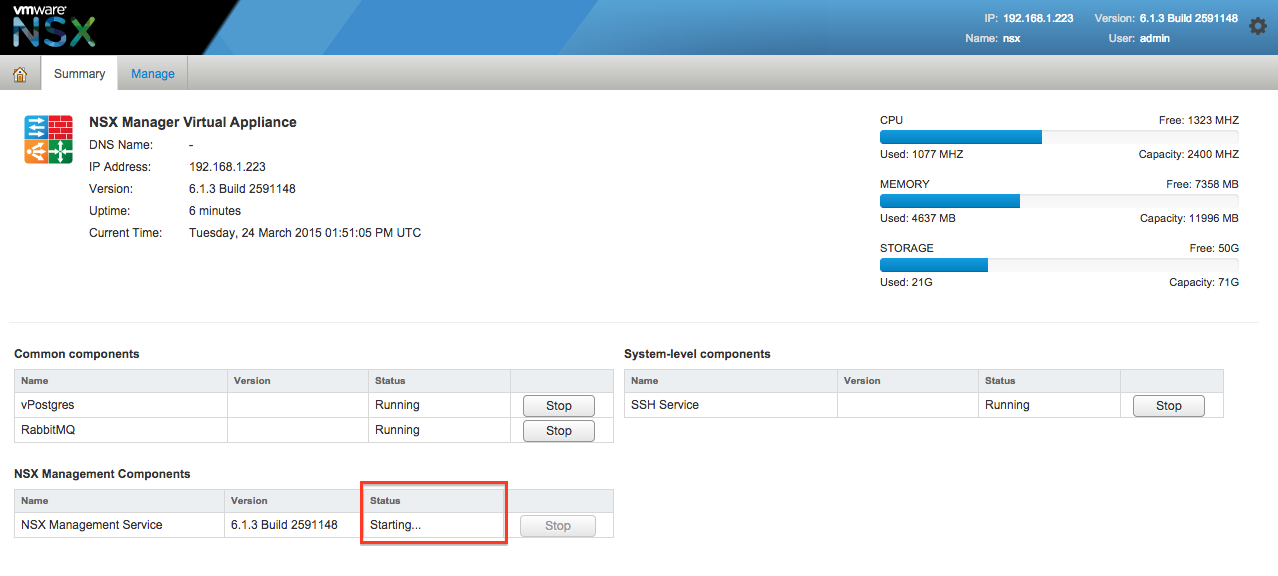Click the 'Used: 4637 MB' memory text
The height and width of the screenshot is (576, 1278).
coord(918,218)
